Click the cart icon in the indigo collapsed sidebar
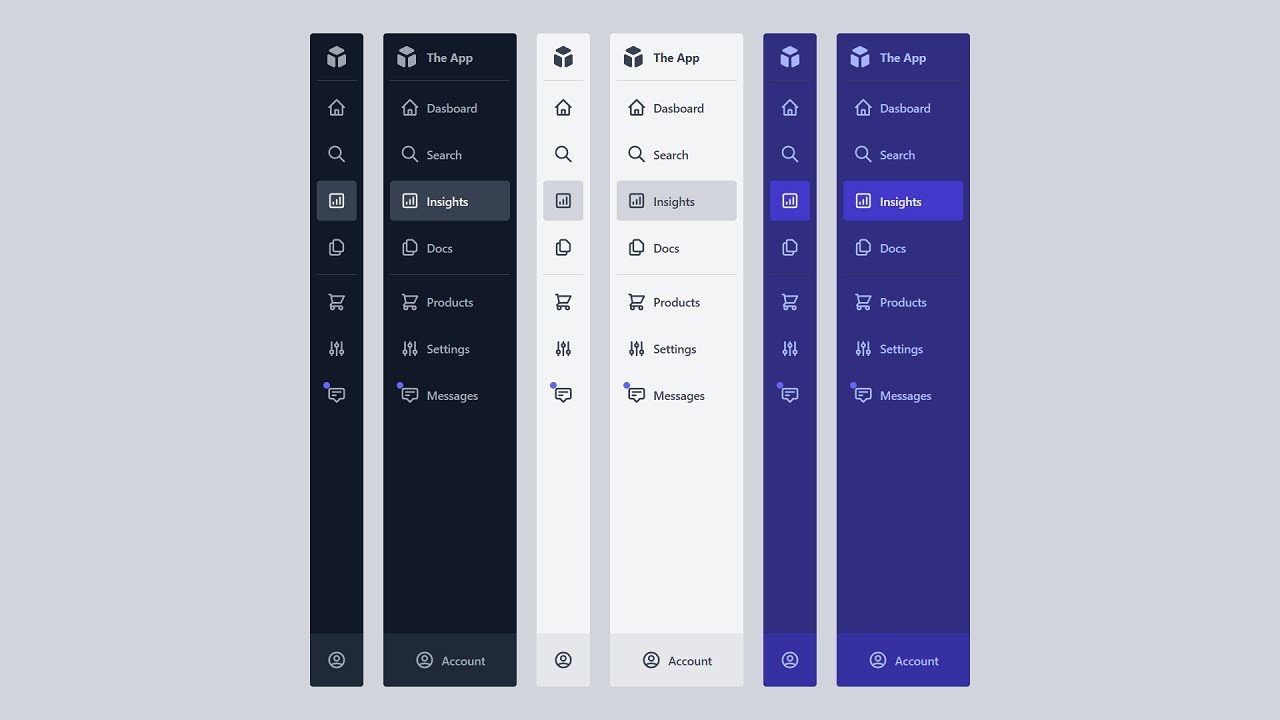This screenshot has height=720, width=1280. (790, 302)
